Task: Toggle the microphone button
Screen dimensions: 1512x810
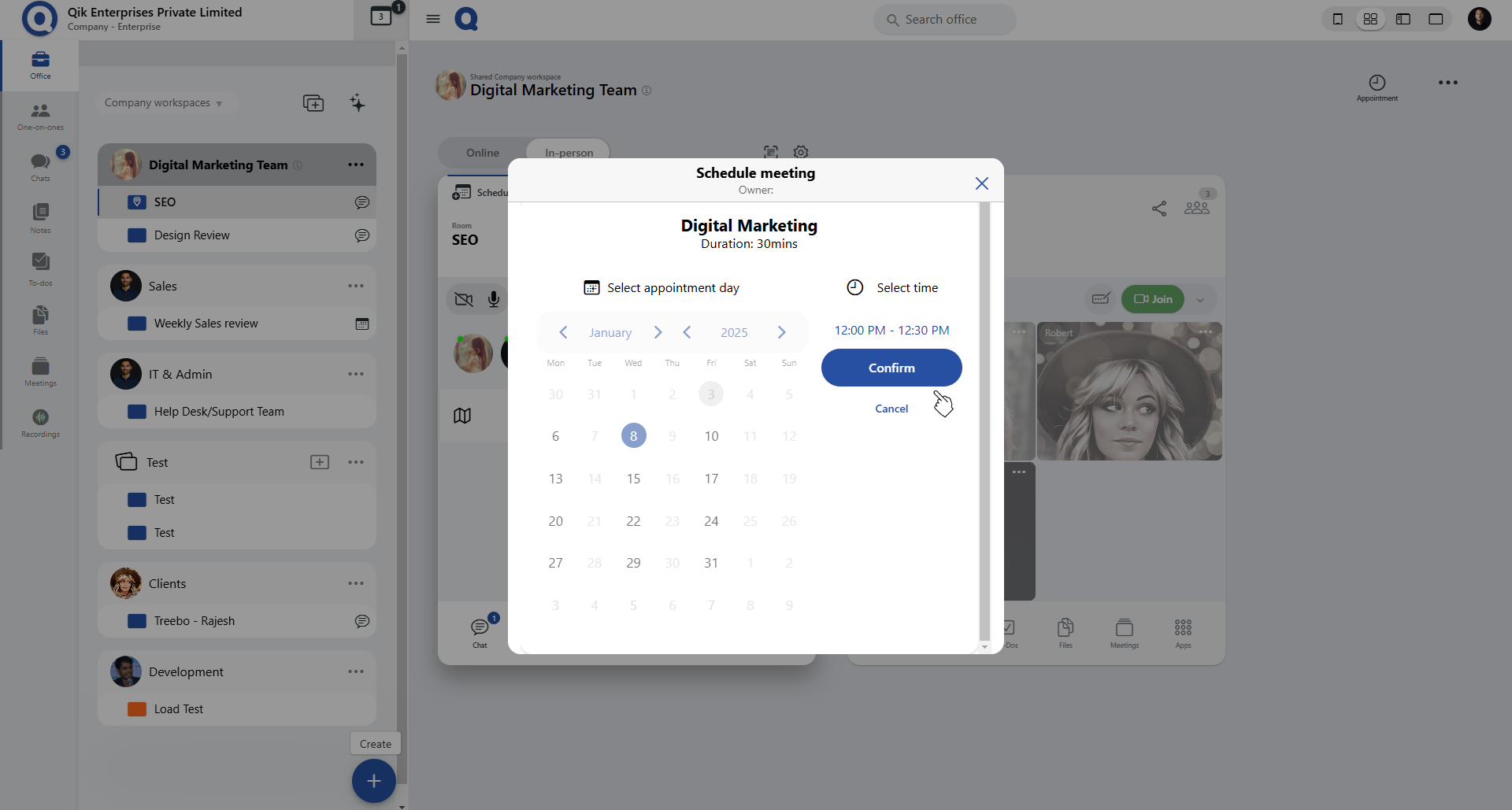Action: point(494,299)
